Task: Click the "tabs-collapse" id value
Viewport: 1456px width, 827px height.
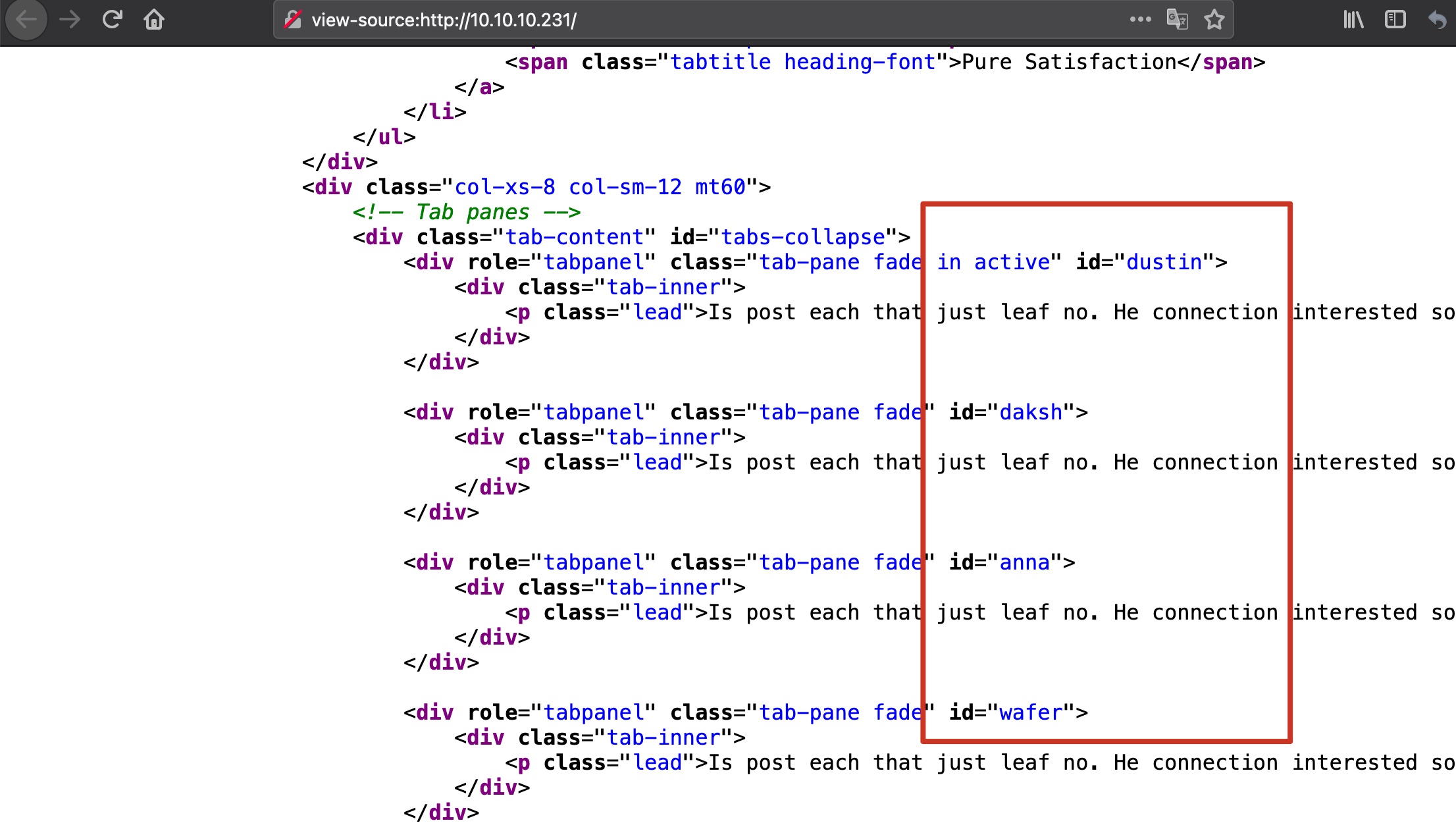Action: click(x=803, y=238)
